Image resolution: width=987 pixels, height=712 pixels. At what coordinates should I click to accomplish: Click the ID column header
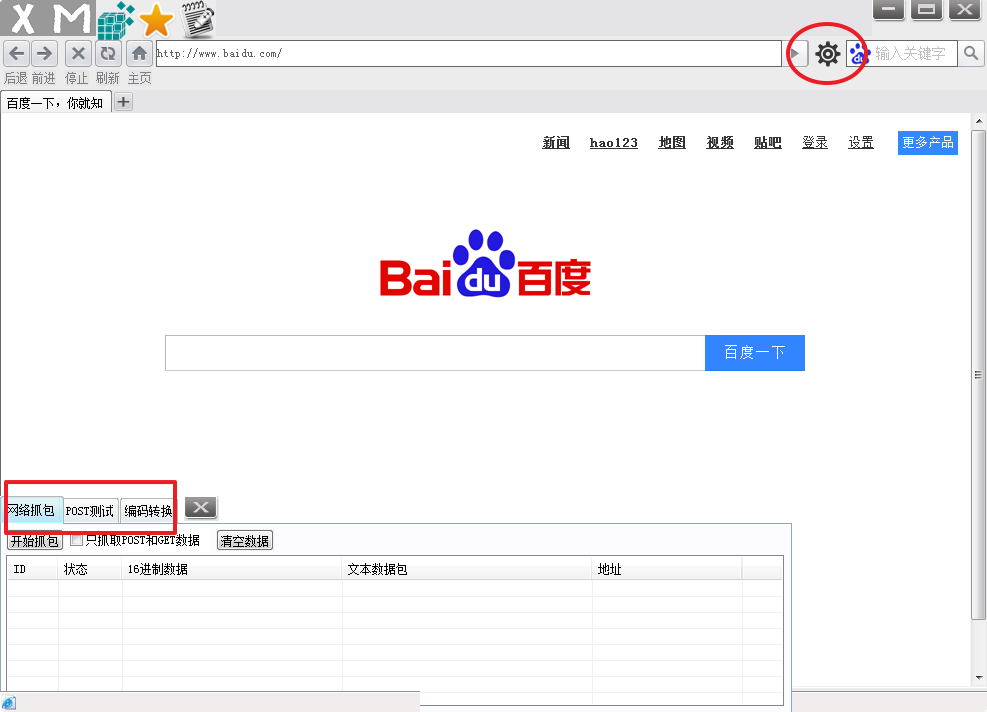pyautogui.click(x=33, y=569)
